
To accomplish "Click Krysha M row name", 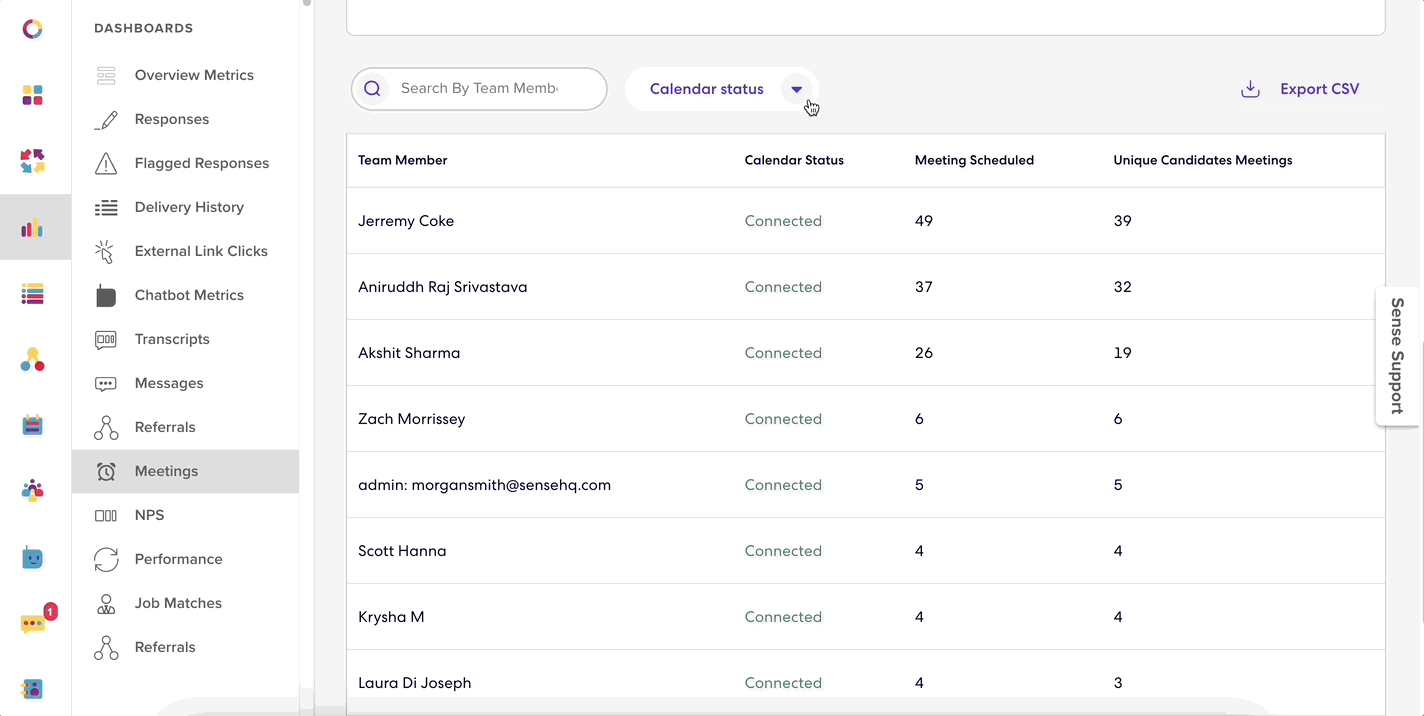I will (391, 617).
